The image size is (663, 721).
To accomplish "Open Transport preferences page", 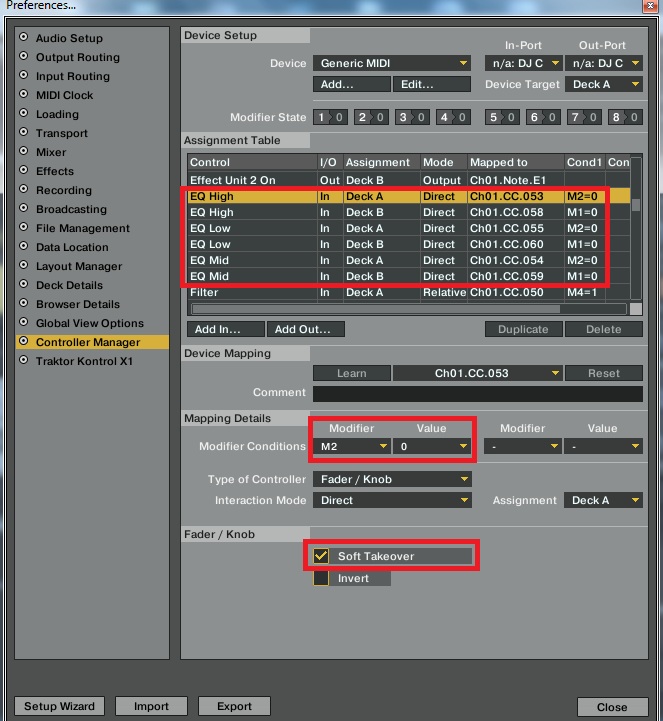I will 62,133.
